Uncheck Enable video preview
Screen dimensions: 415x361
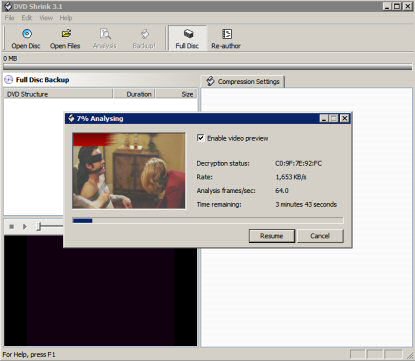pos(200,138)
